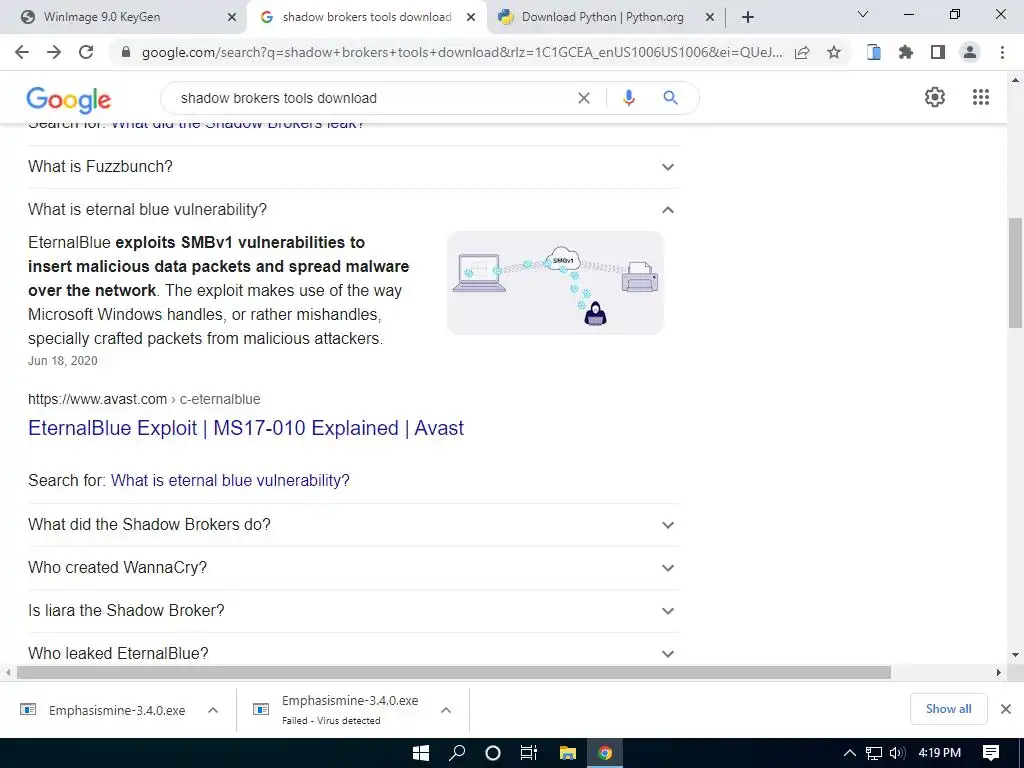Open the volume tray icon
Image resolution: width=1024 pixels, height=768 pixels.
tap(897, 753)
